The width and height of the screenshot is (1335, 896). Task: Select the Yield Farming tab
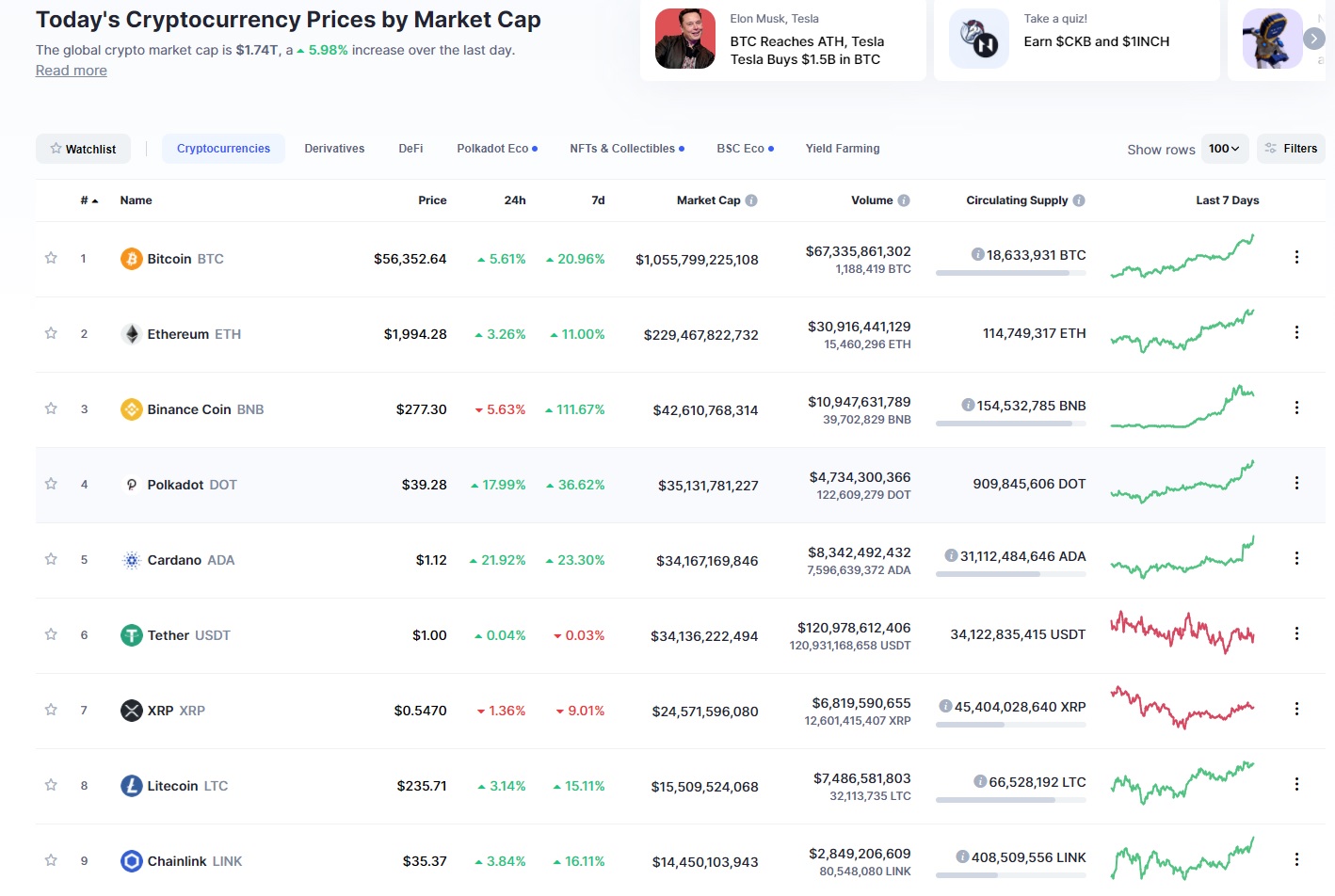click(843, 149)
